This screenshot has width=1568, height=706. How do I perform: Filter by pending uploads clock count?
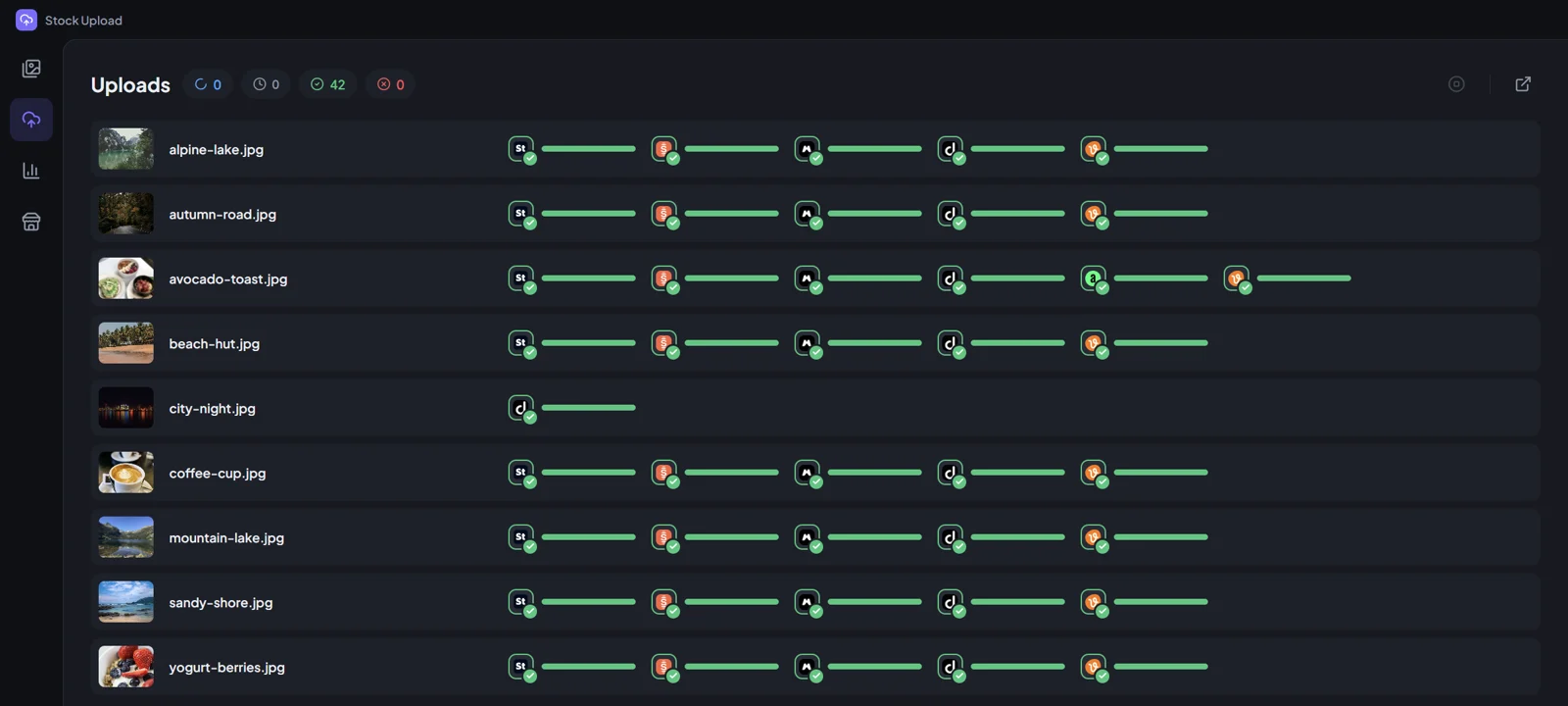(266, 84)
